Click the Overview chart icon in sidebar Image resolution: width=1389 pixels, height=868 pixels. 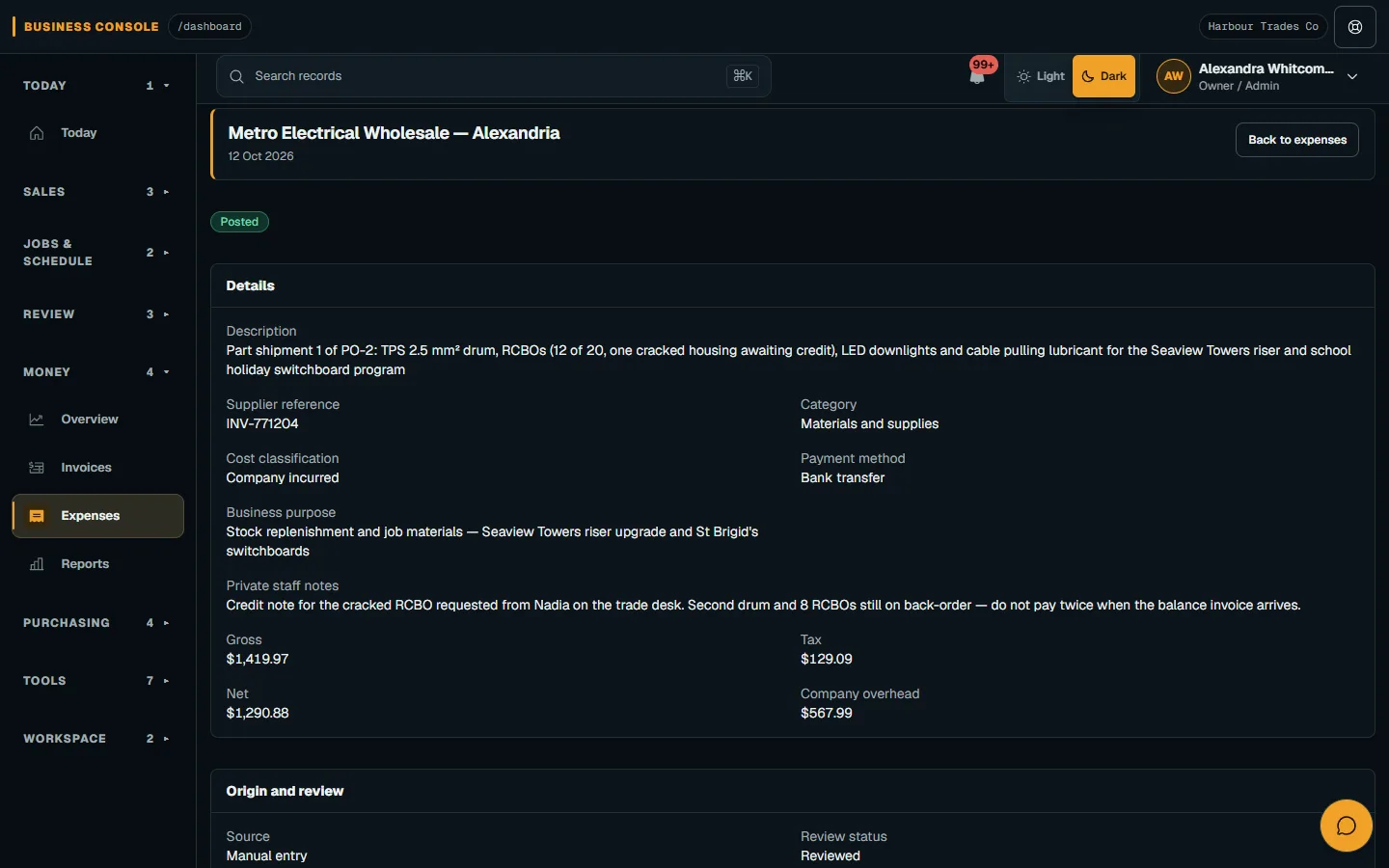pos(37,420)
